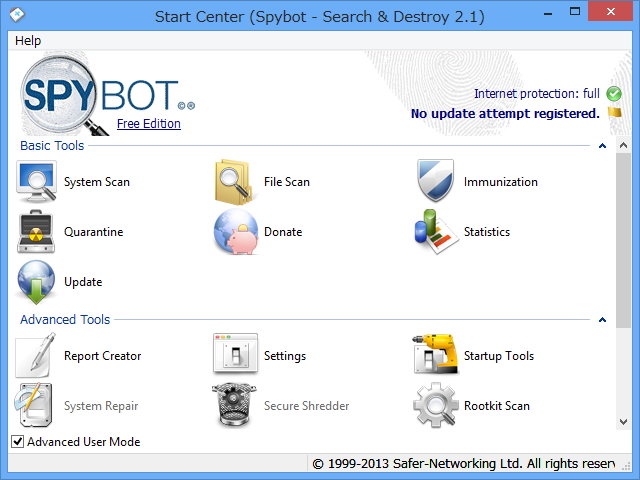Click the Basic Tools section heading
Viewport: 640px width, 480px height.
tap(52, 146)
